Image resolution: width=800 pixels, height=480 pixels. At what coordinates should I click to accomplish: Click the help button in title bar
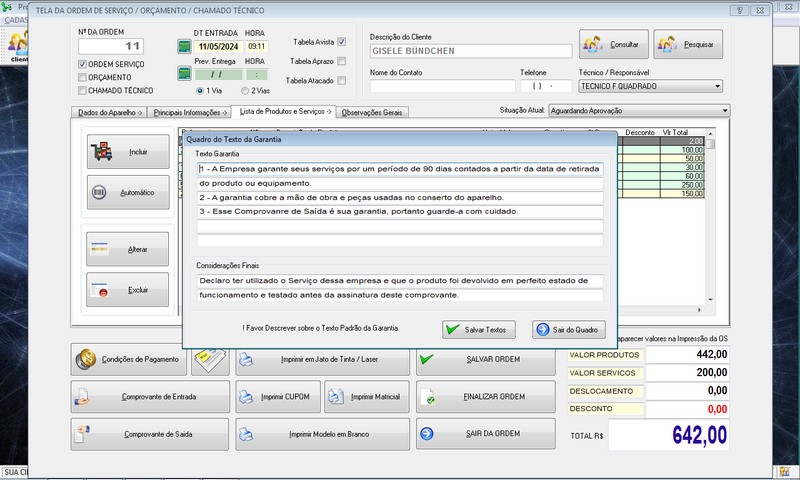coord(739,10)
